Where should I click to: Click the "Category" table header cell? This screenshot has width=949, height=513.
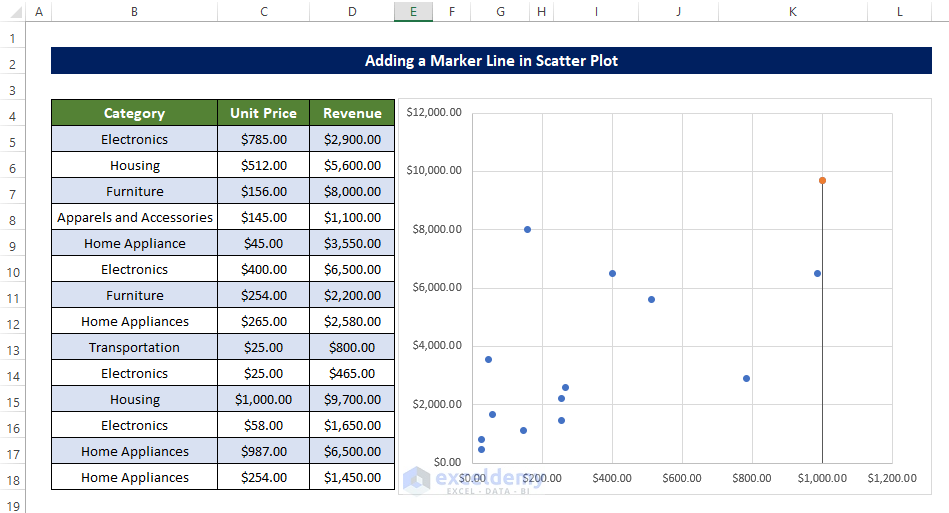(134, 113)
